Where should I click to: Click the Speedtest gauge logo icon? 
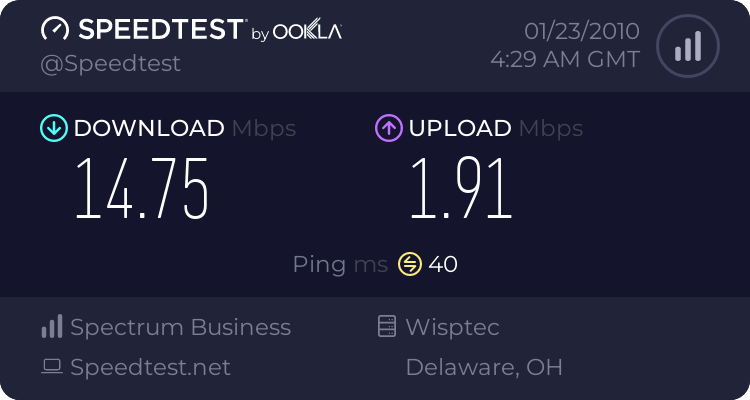(54, 30)
